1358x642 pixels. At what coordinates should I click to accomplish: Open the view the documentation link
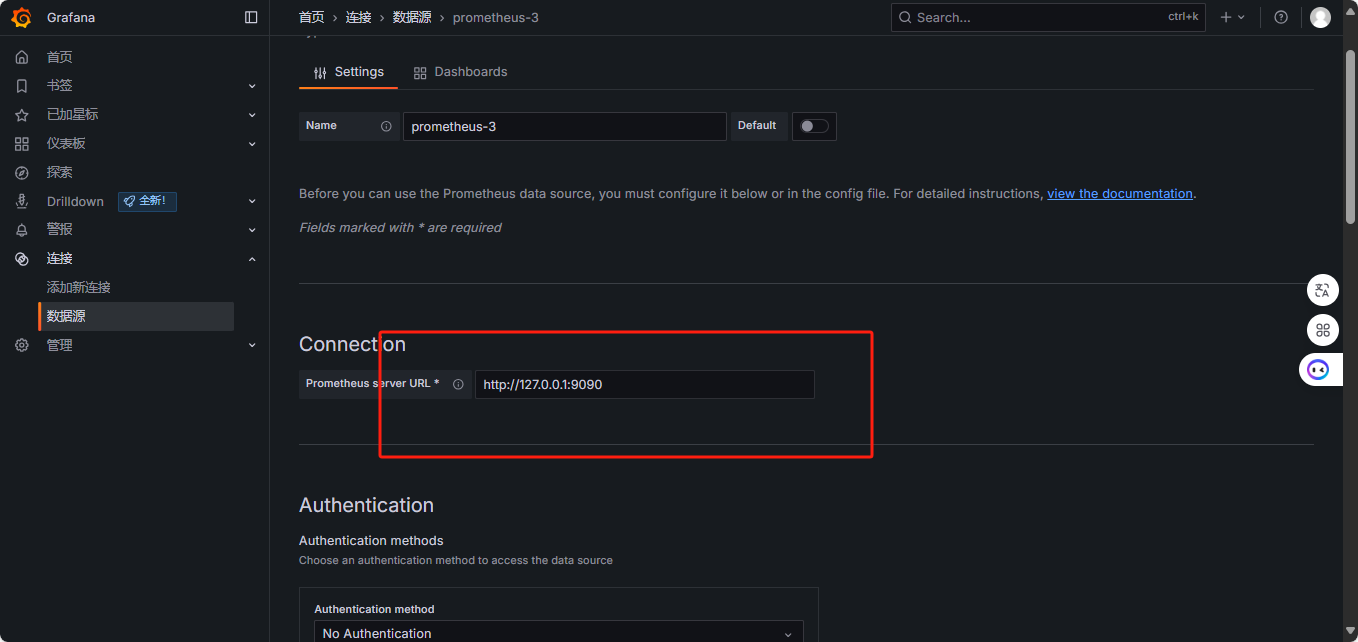(x=1120, y=194)
